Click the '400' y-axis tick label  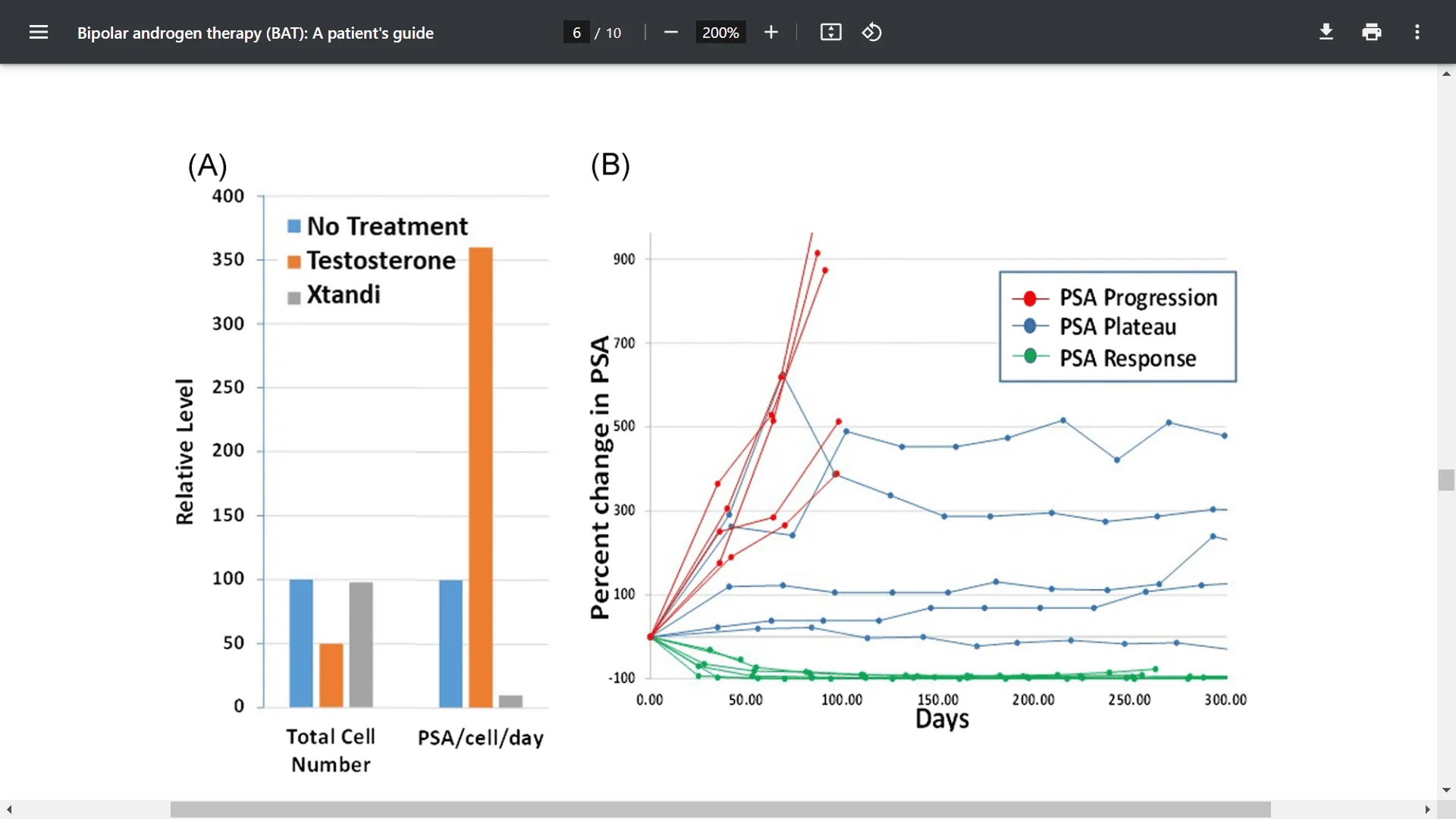(x=228, y=196)
